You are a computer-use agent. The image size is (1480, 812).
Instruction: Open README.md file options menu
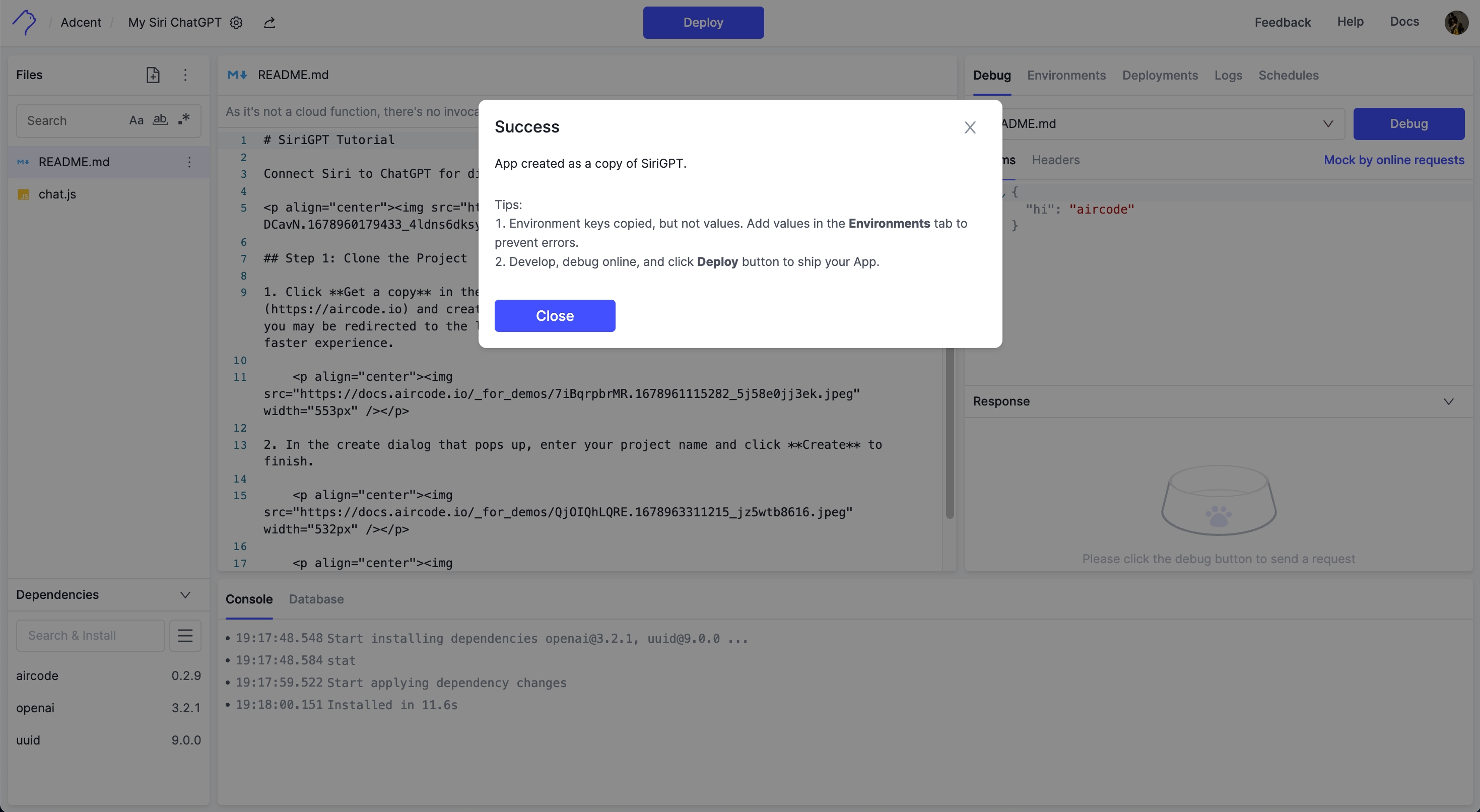[x=189, y=162]
